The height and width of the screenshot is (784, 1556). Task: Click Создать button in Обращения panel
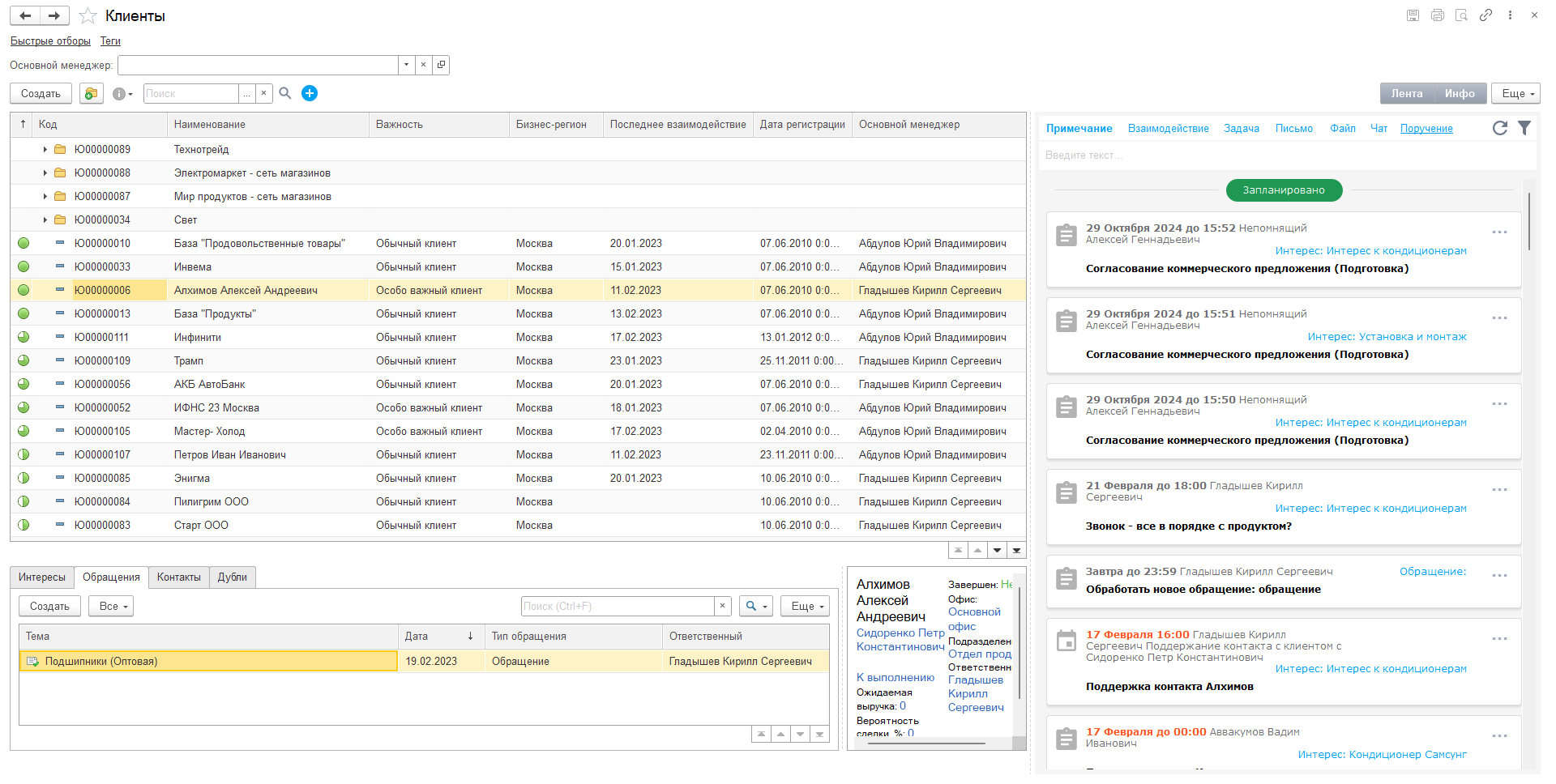coord(49,606)
